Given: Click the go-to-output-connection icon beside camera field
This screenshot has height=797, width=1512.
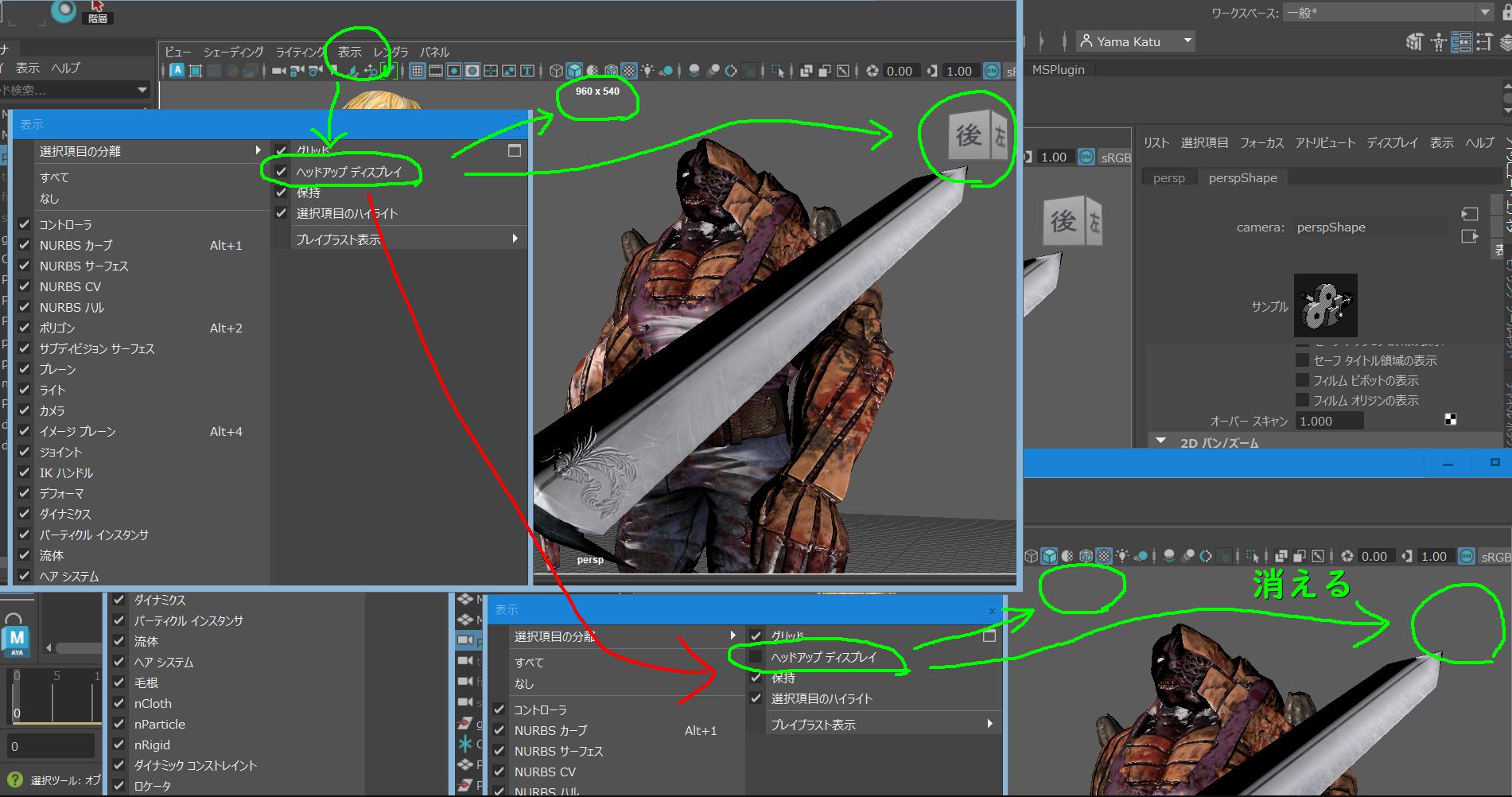Looking at the screenshot, I should [x=1470, y=236].
